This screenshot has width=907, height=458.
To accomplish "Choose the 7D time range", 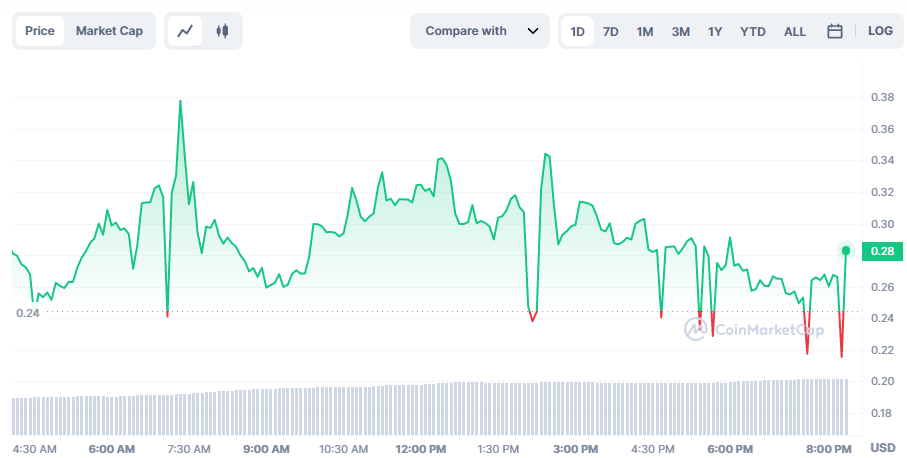I will (x=611, y=31).
